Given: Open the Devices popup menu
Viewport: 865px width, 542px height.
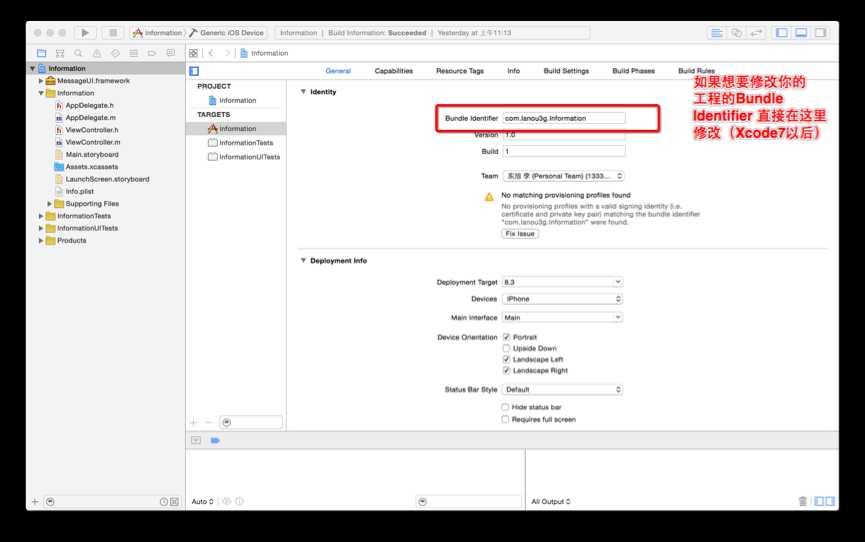Looking at the screenshot, I should click(563, 299).
